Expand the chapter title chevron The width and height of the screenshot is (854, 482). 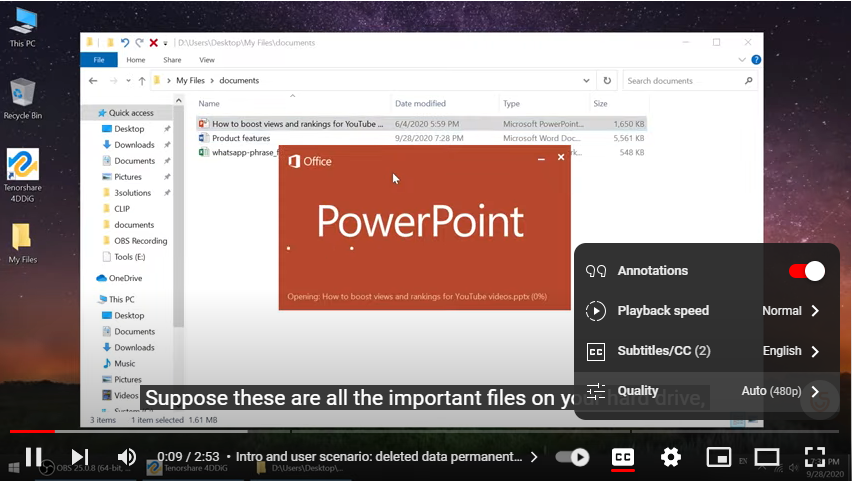[534, 457]
